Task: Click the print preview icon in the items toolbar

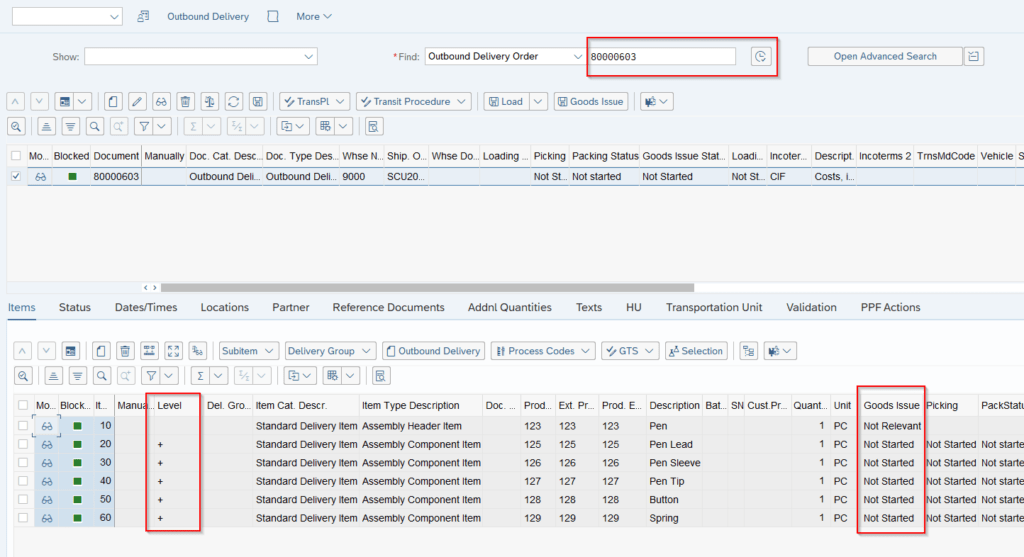Action: (x=381, y=376)
